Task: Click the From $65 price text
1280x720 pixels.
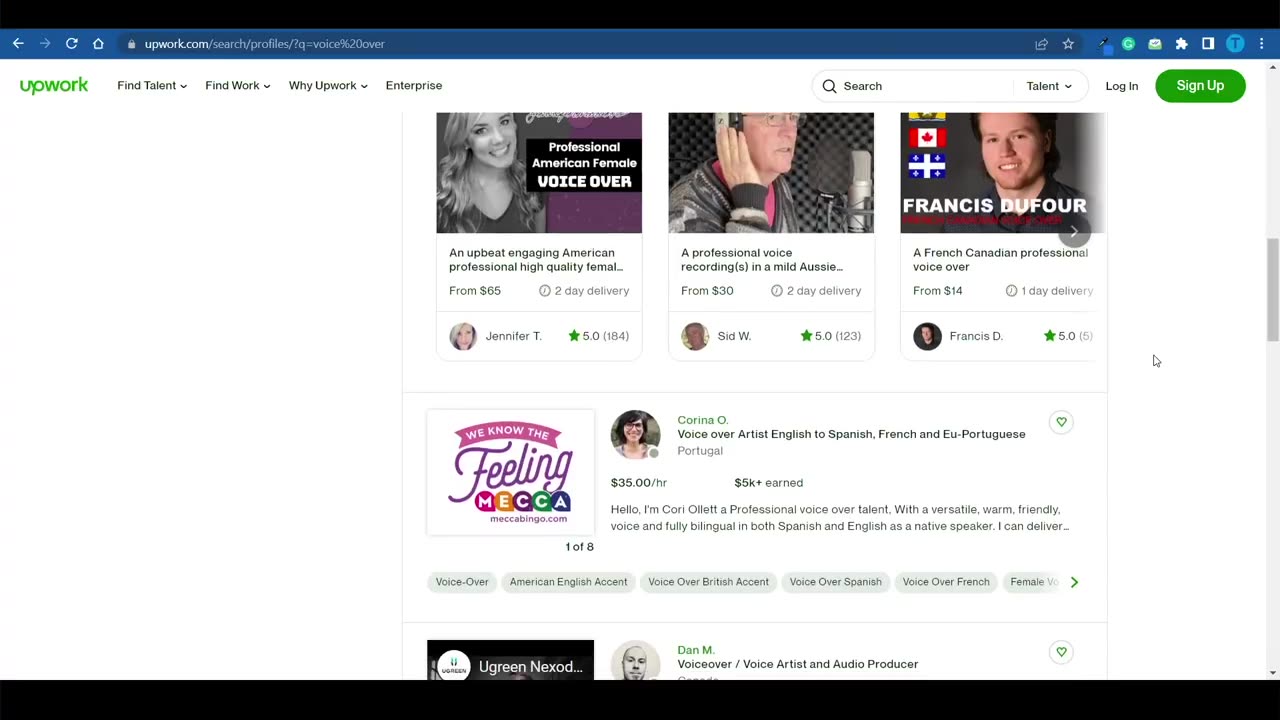Action: point(475,291)
